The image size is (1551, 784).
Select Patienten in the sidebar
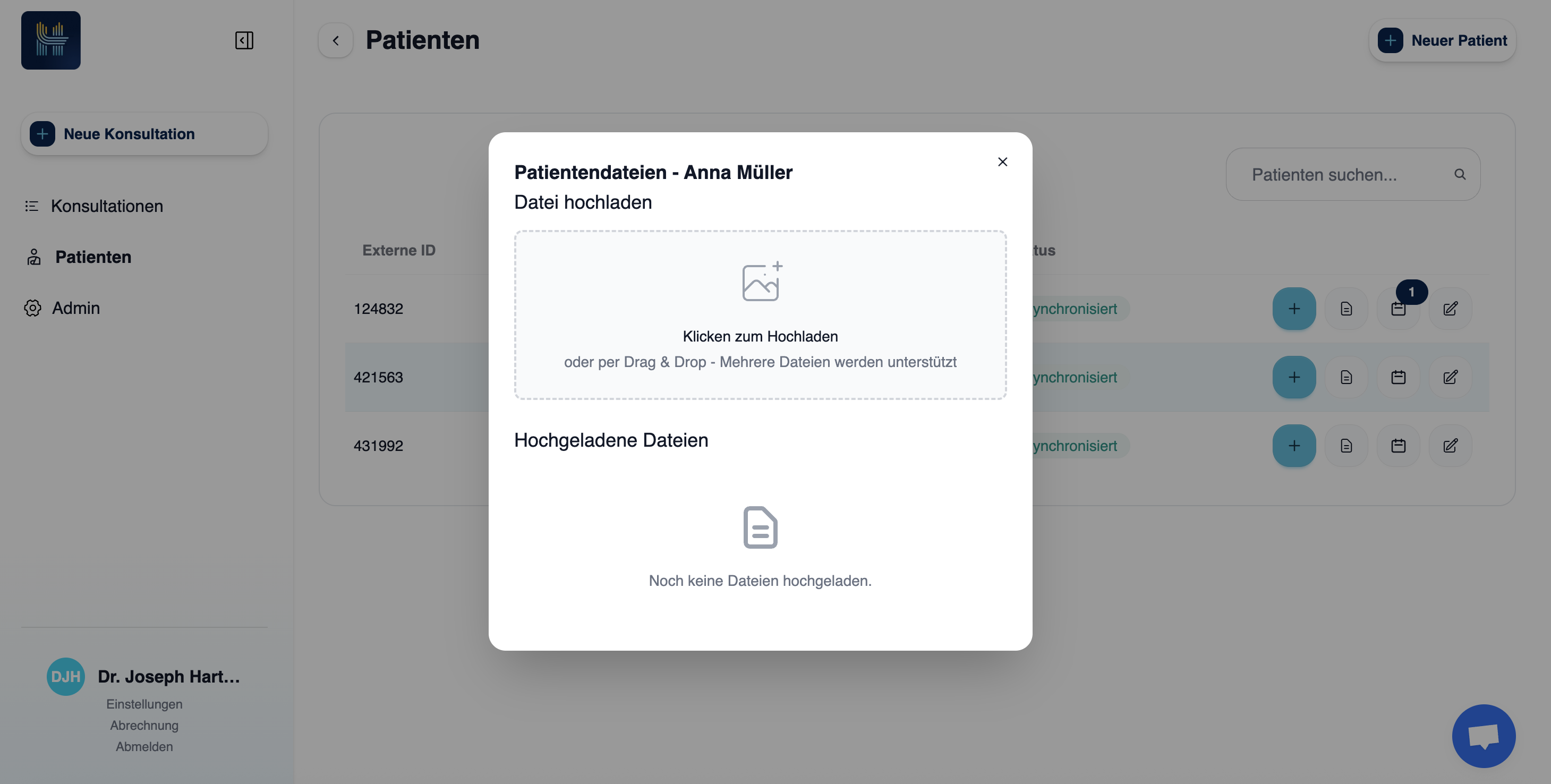[x=93, y=257]
